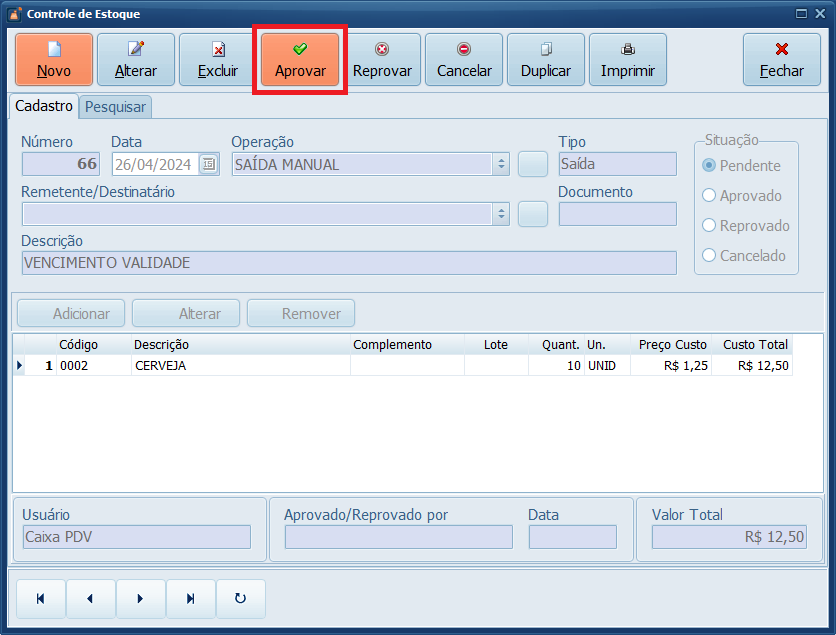Expand the Remetente/Destinatário dropdown

(x=501, y=214)
